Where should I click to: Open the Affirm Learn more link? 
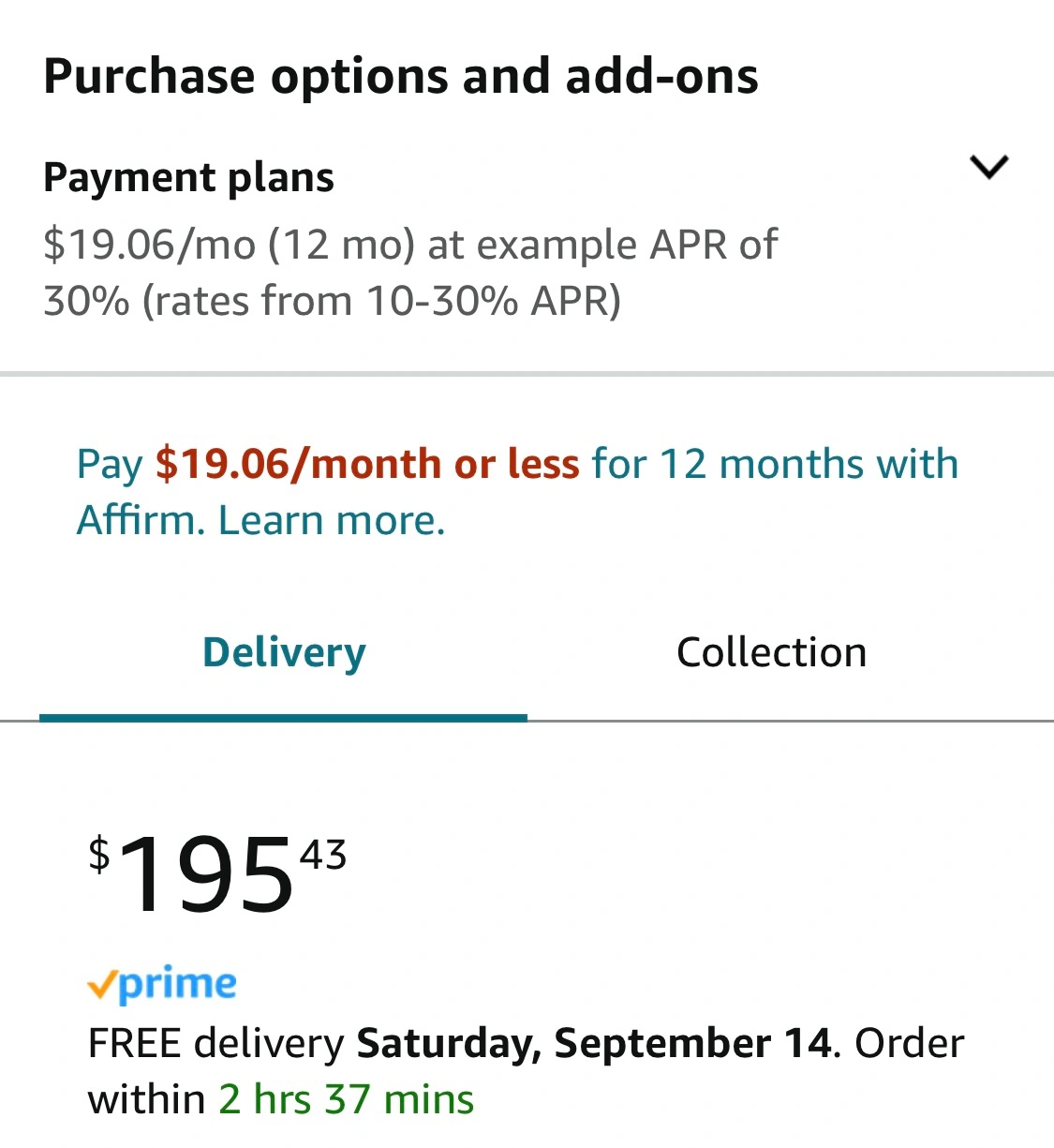coord(331,521)
